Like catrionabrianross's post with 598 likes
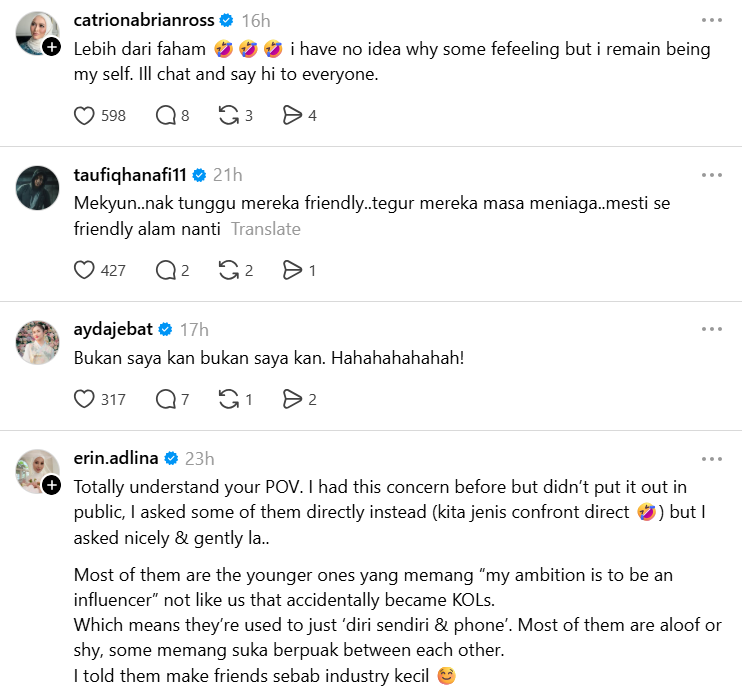The height and width of the screenshot is (695, 742). (85, 116)
